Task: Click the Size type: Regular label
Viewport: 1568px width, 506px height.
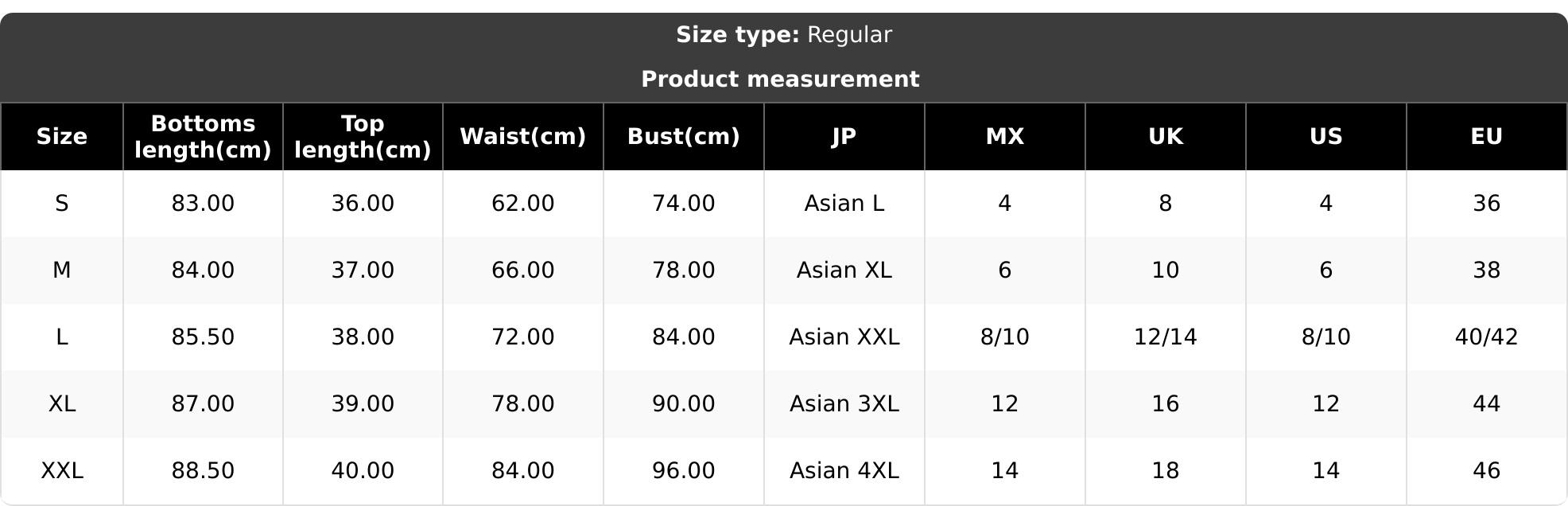Action: (784, 35)
